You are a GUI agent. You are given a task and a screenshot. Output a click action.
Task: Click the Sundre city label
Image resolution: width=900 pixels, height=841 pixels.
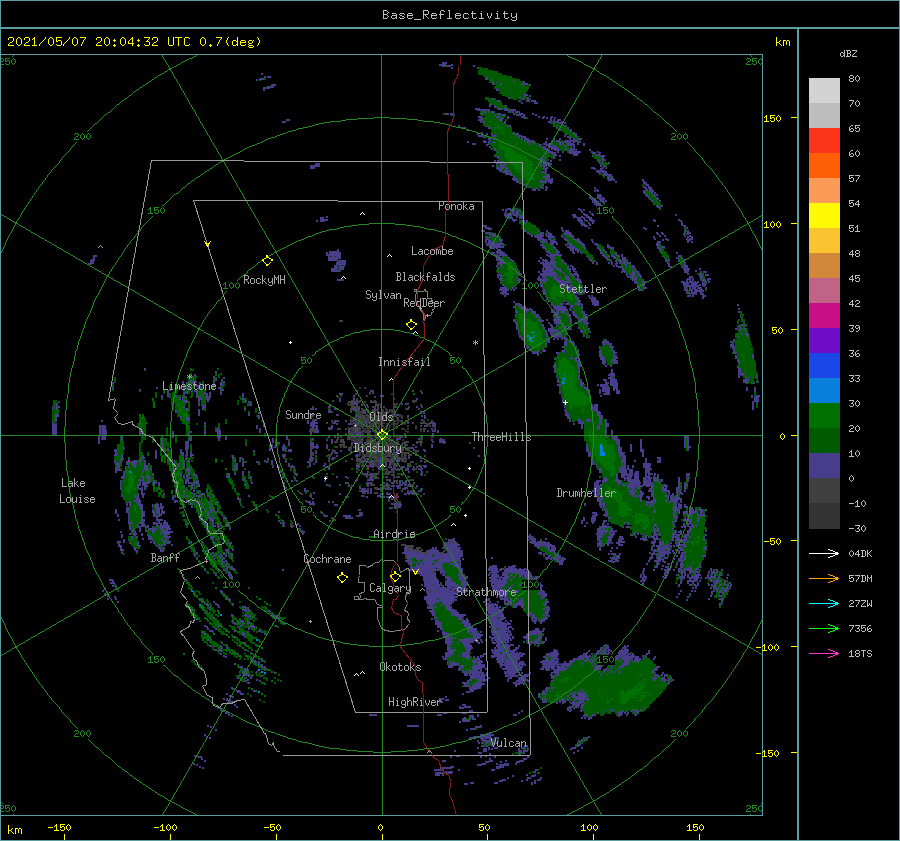click(x=303, y=414)
